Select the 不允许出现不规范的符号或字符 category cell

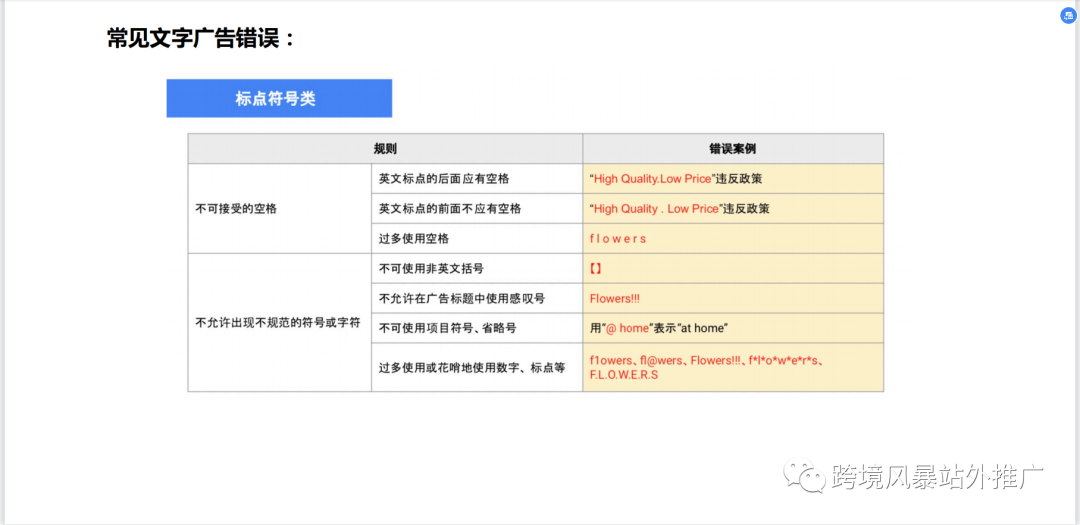point(280,322)
